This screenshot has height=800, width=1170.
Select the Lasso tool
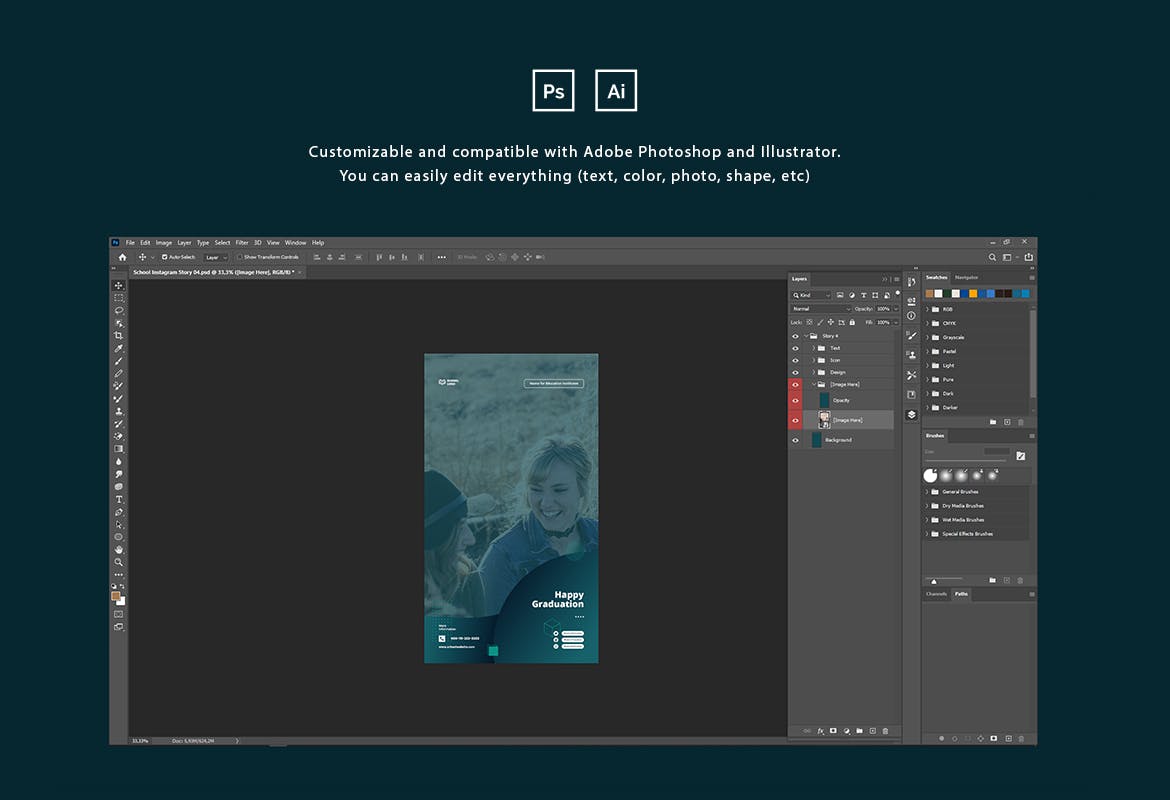119,310
